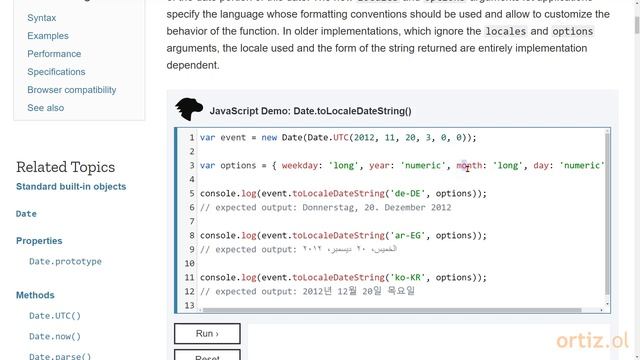
Task: Click the 'ko-KR' locale string in code
Action: click(407, 278)
